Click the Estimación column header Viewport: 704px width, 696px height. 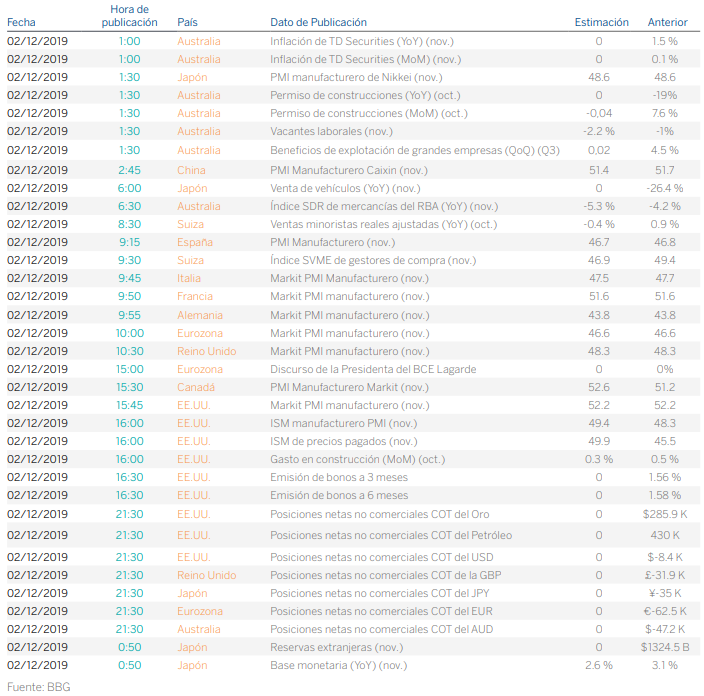click(602, 22)
